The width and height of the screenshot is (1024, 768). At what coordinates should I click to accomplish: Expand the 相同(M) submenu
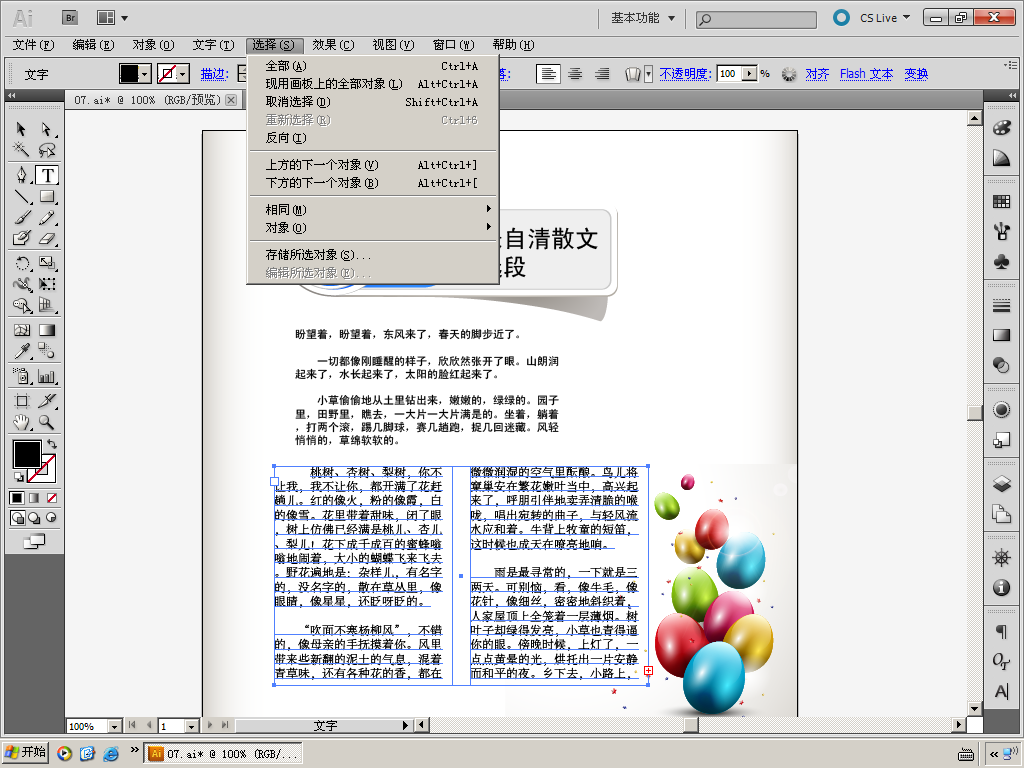tap(372, 210)
